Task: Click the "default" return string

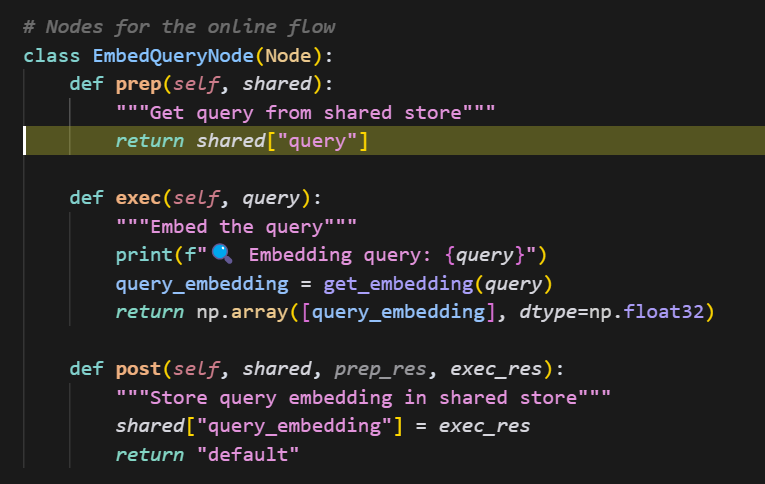Action: click(248, 455)
